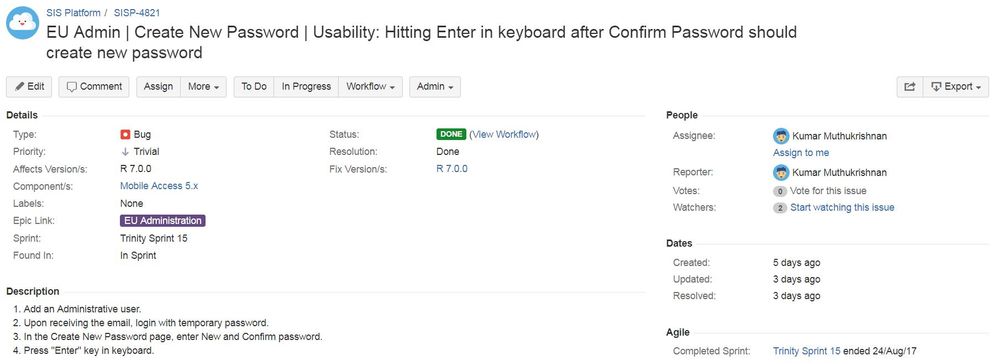Viewport: 999px width, 364px height.
Task: Click the share issue icon button
Action: coord(910,87)
